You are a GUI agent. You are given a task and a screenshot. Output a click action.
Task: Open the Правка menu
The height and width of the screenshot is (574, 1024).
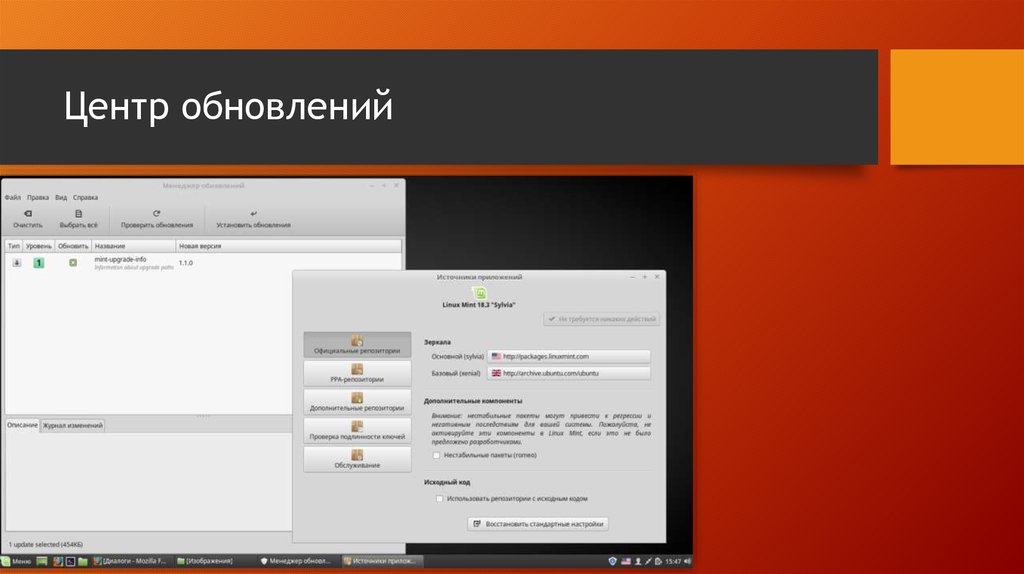click(38, 197)
